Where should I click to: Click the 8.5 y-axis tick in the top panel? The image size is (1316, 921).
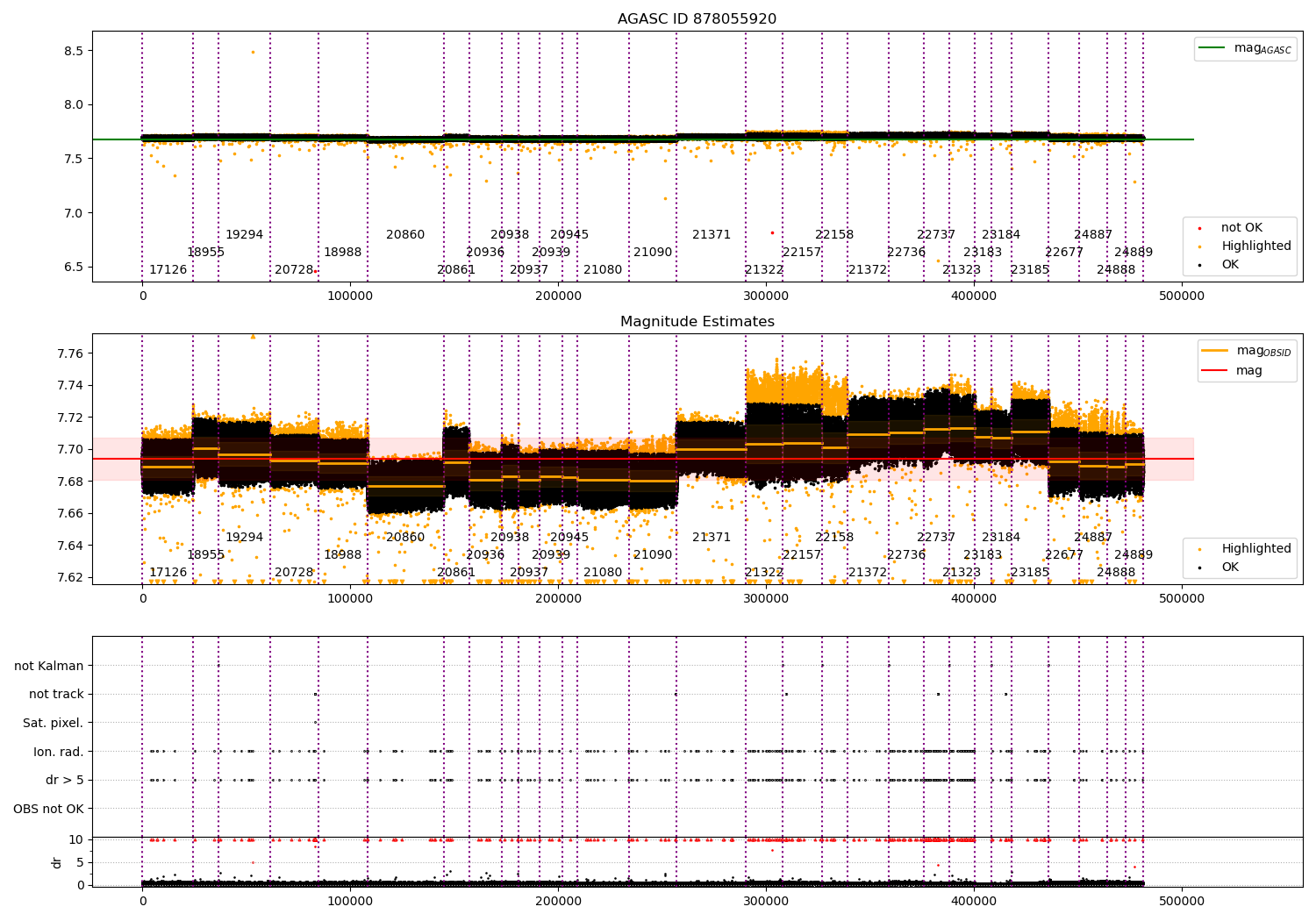point(74,51)
